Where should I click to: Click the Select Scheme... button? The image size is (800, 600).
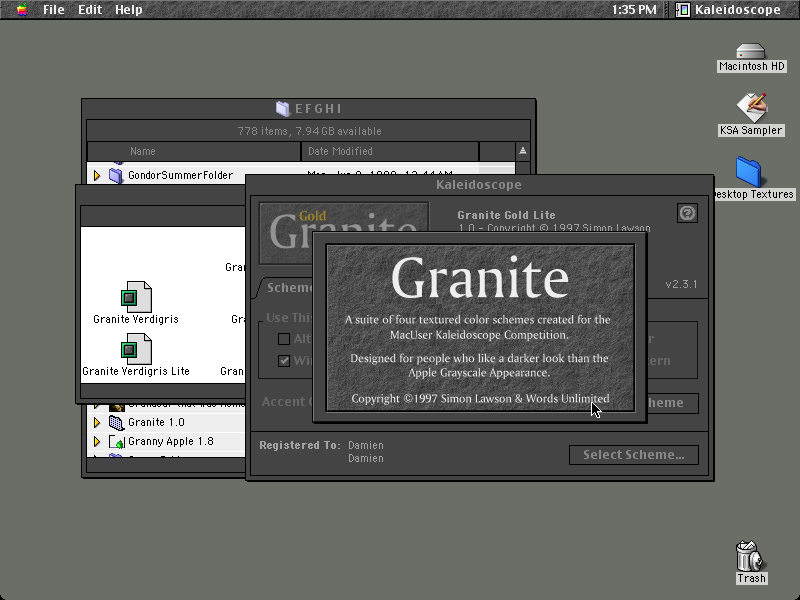[634, 455]
